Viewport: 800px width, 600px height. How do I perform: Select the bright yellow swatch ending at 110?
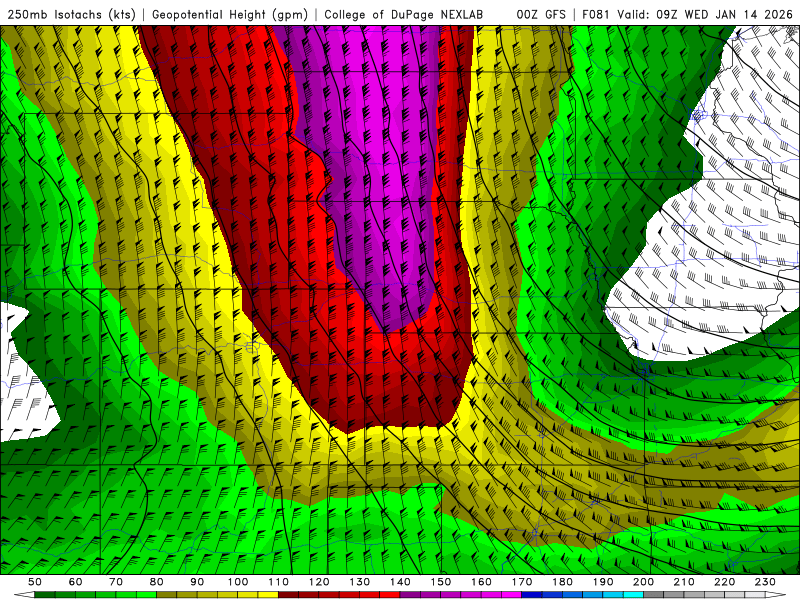(268, 595)
